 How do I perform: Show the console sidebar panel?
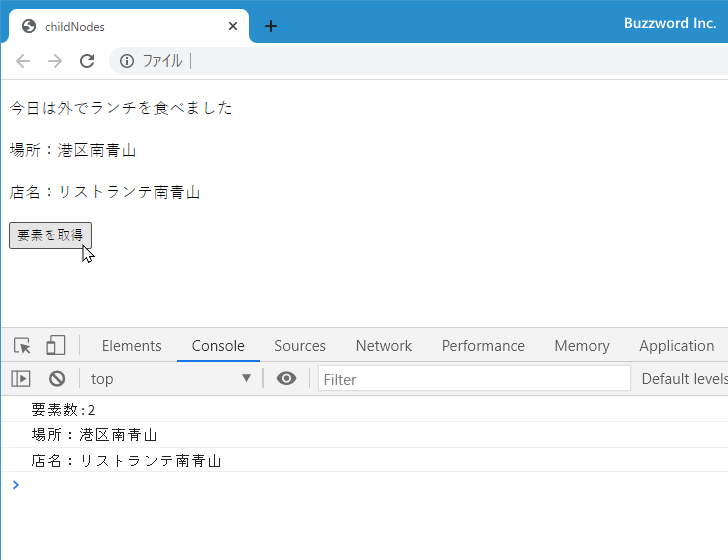(21, 379)
